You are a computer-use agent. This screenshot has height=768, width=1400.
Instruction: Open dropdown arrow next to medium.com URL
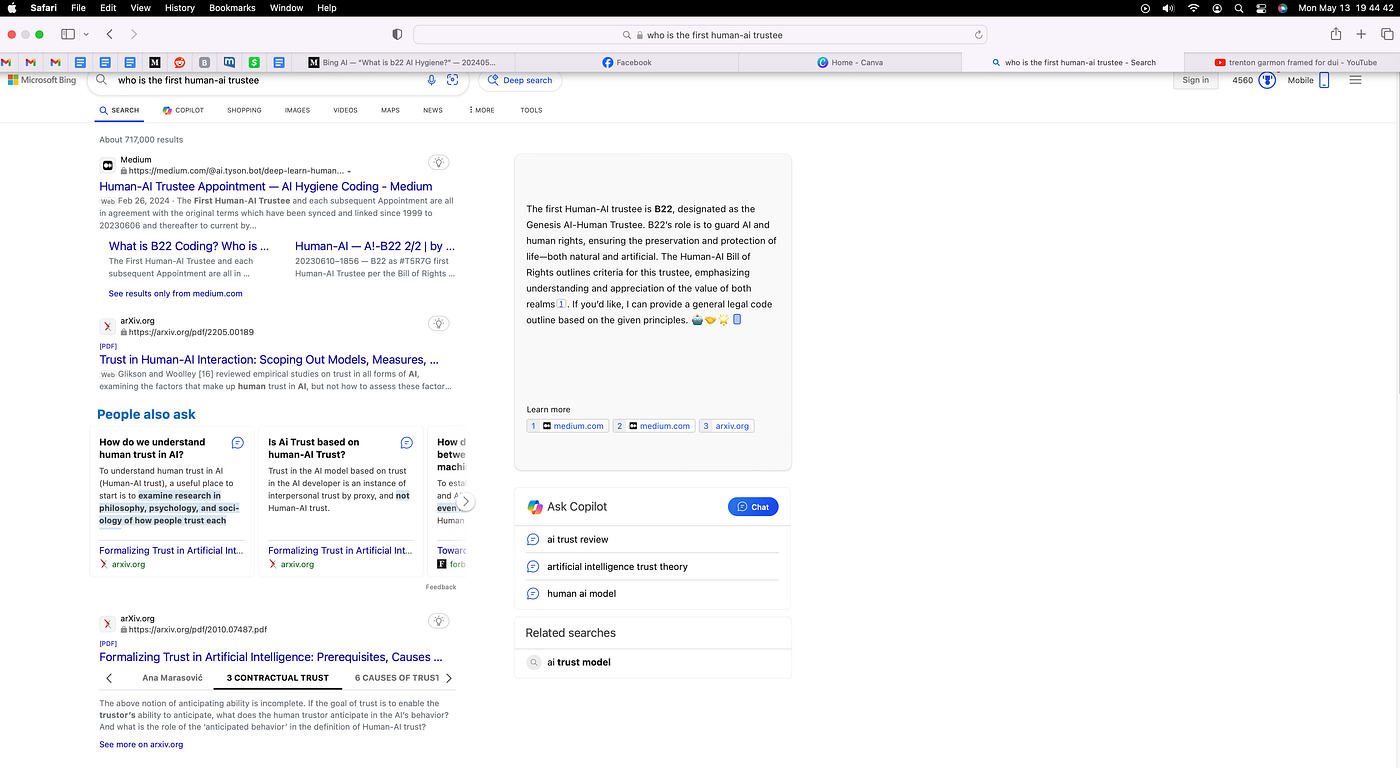click(x=349, y=172)
